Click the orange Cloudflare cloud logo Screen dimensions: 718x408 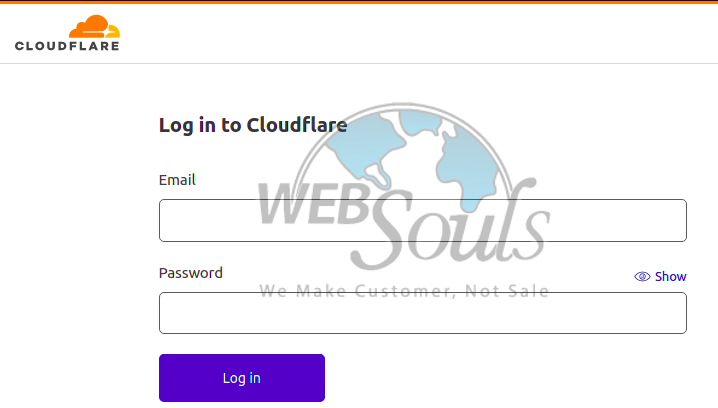pos(94,27)
